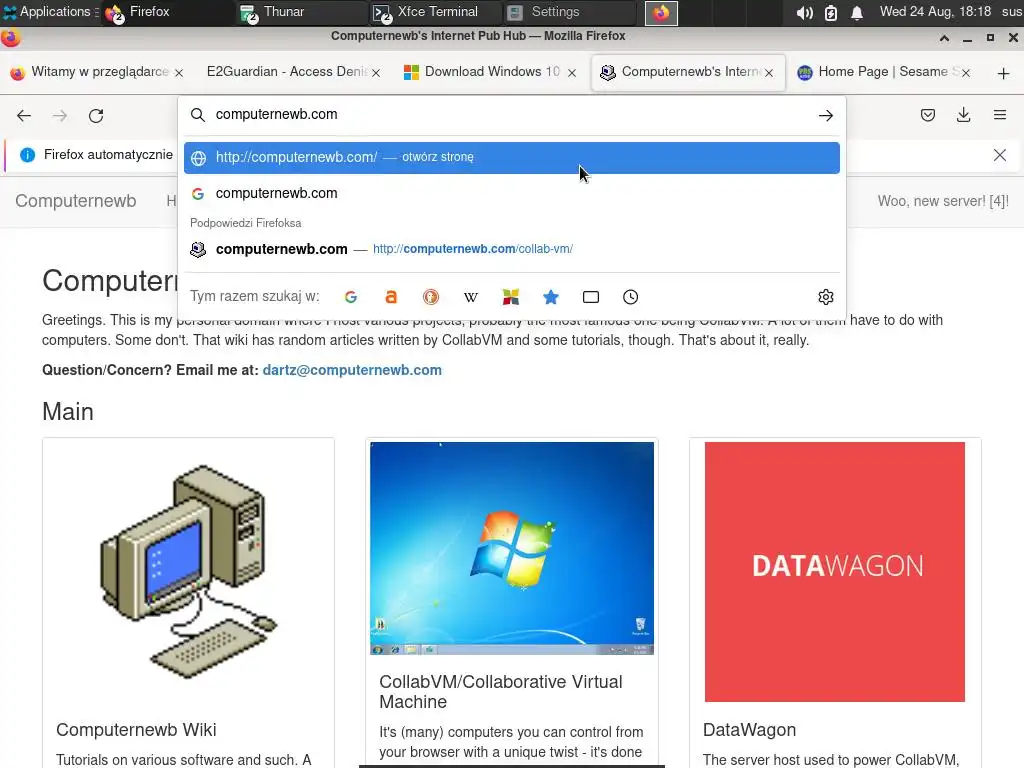1024x768 pixels.
Task: Open the Firefox hamburger menu
Action: (x=1000, y=116)
